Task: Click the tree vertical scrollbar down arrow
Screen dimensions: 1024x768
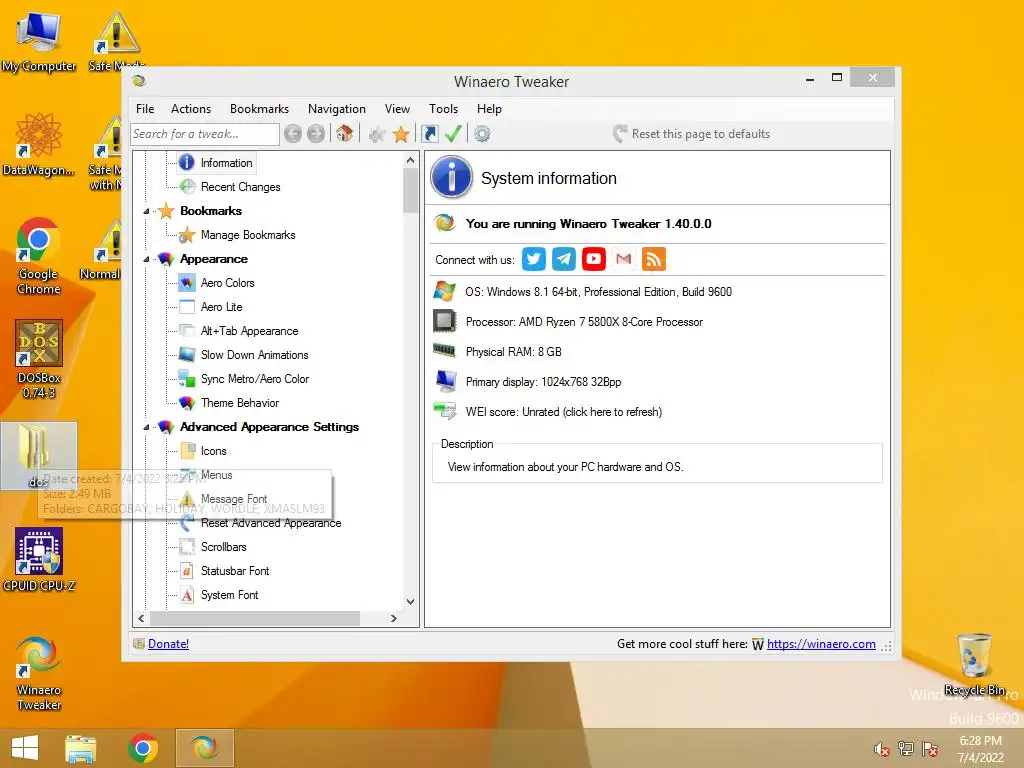Action: click(x=410, y=601)
